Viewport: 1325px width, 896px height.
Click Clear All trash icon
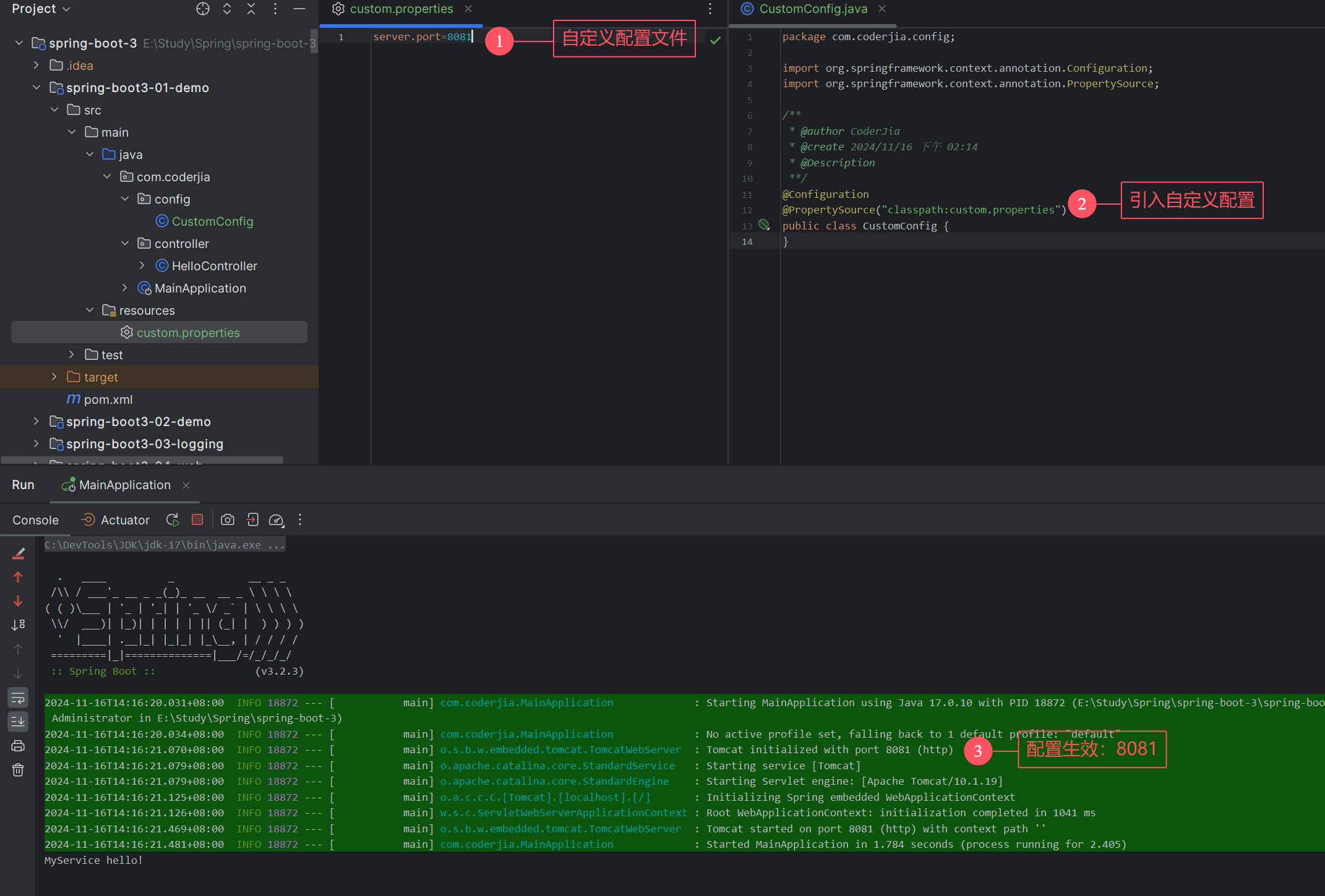pyautogui.click(x=18, y=770)
